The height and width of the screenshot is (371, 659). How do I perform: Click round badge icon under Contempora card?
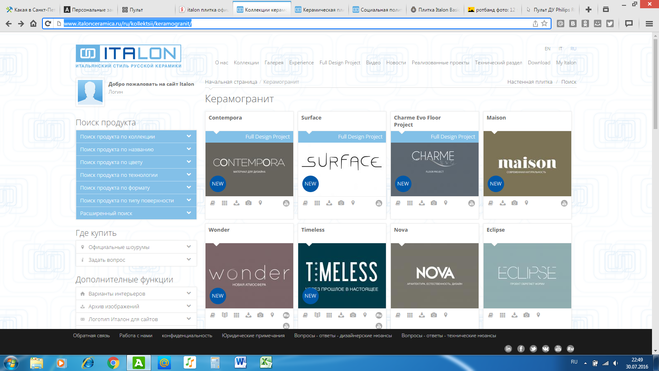click(286, 203)
